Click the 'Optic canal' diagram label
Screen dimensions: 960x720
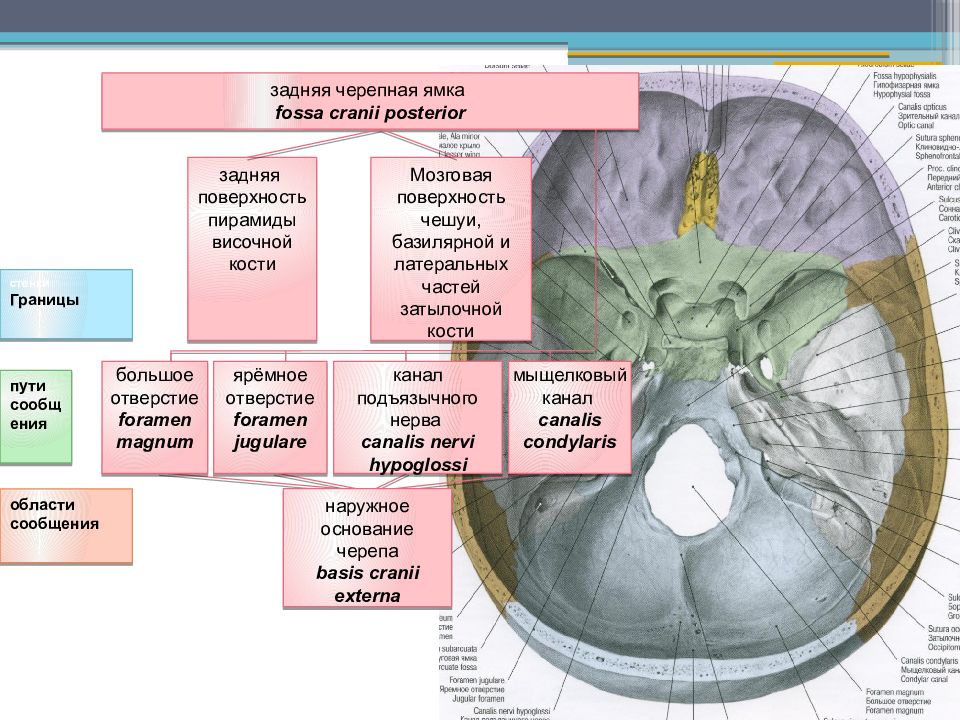916,125
